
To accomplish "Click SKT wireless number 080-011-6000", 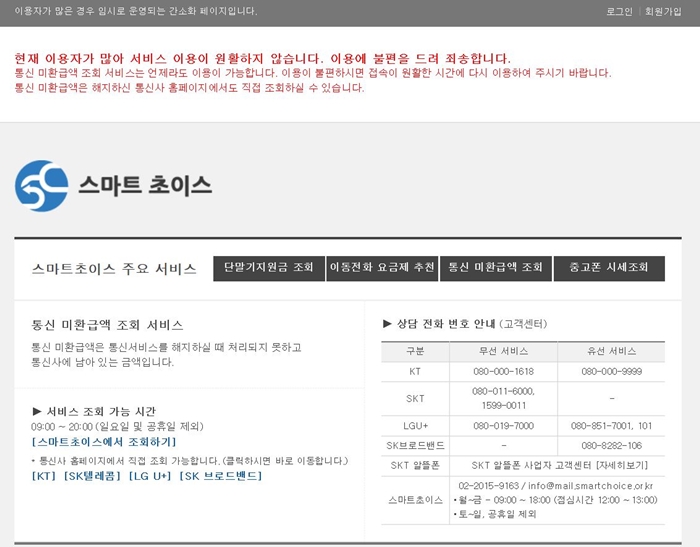I will tap(503, 391).
